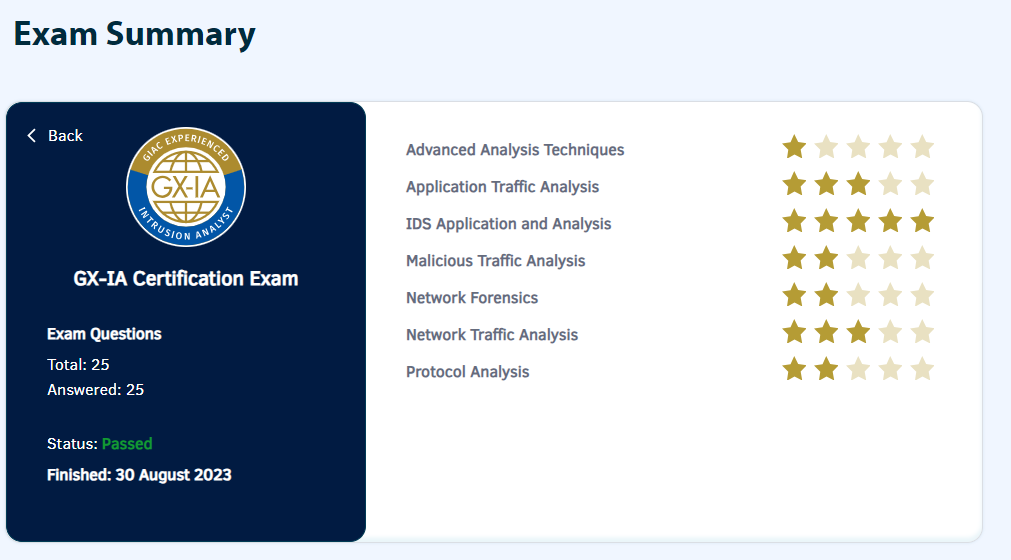Click third star of Malicious Traffic Analysis
Image resolution: width=1011 pixels, height=560 pixels.
coord(858,258)
